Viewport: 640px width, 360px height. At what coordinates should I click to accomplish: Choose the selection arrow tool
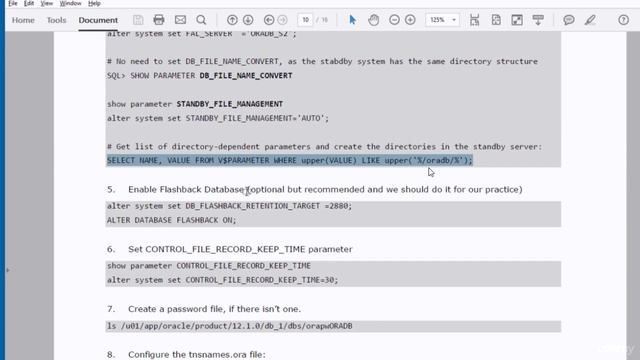coord(353,20)
